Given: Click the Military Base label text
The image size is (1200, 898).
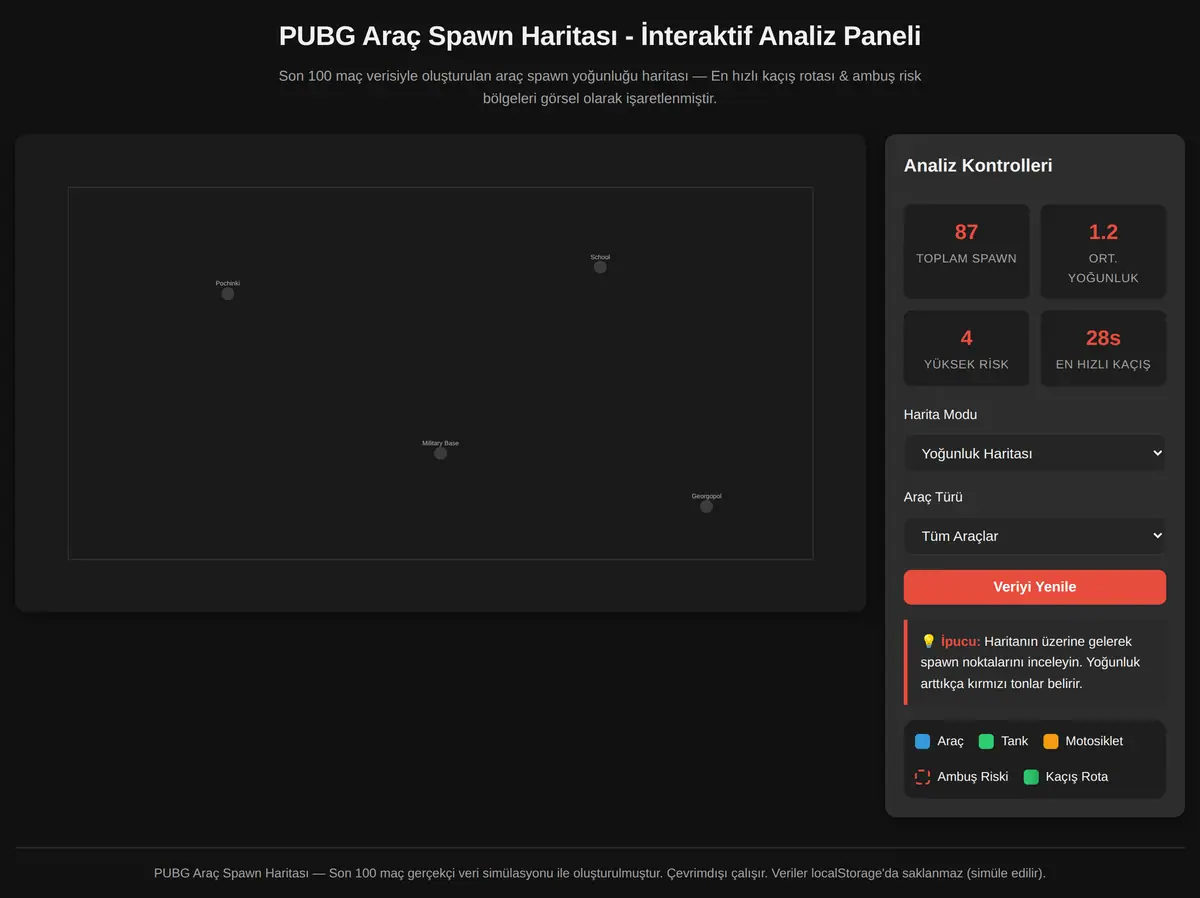Looking at the screenshot, I should 440,443.
